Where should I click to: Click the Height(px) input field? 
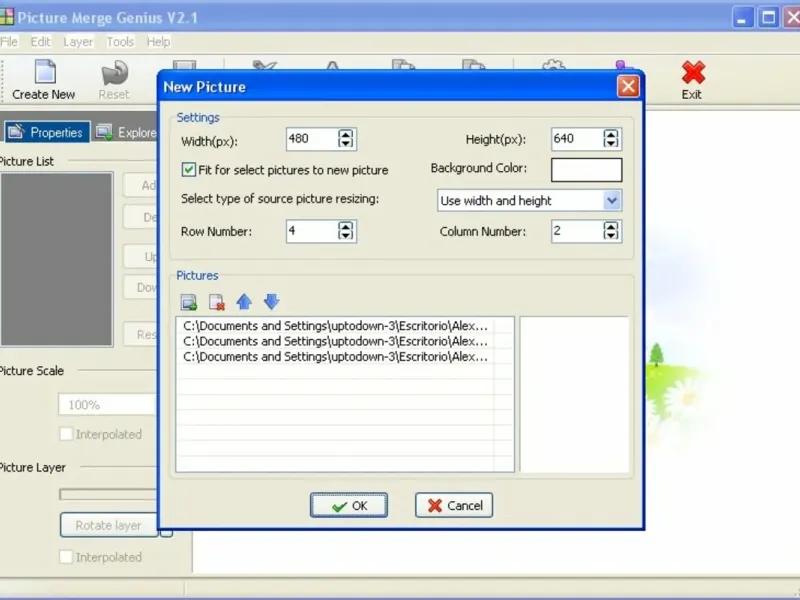[x=577, y=139]
